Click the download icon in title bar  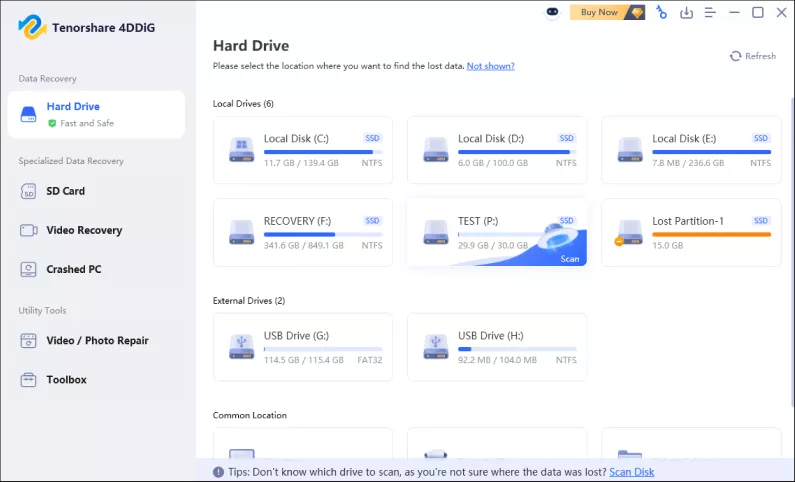point(686,12)
